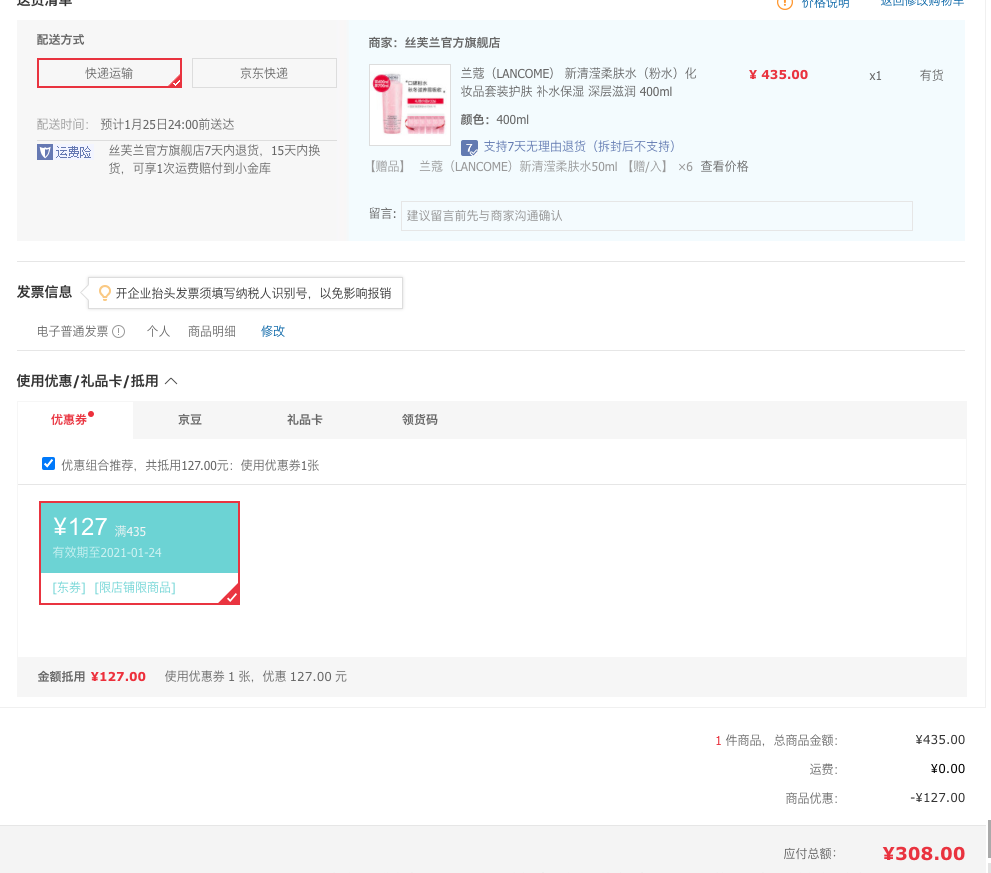The image size is (991, 873).
Task: Click 查看价格 for the gift item
Action: point(724,166)
